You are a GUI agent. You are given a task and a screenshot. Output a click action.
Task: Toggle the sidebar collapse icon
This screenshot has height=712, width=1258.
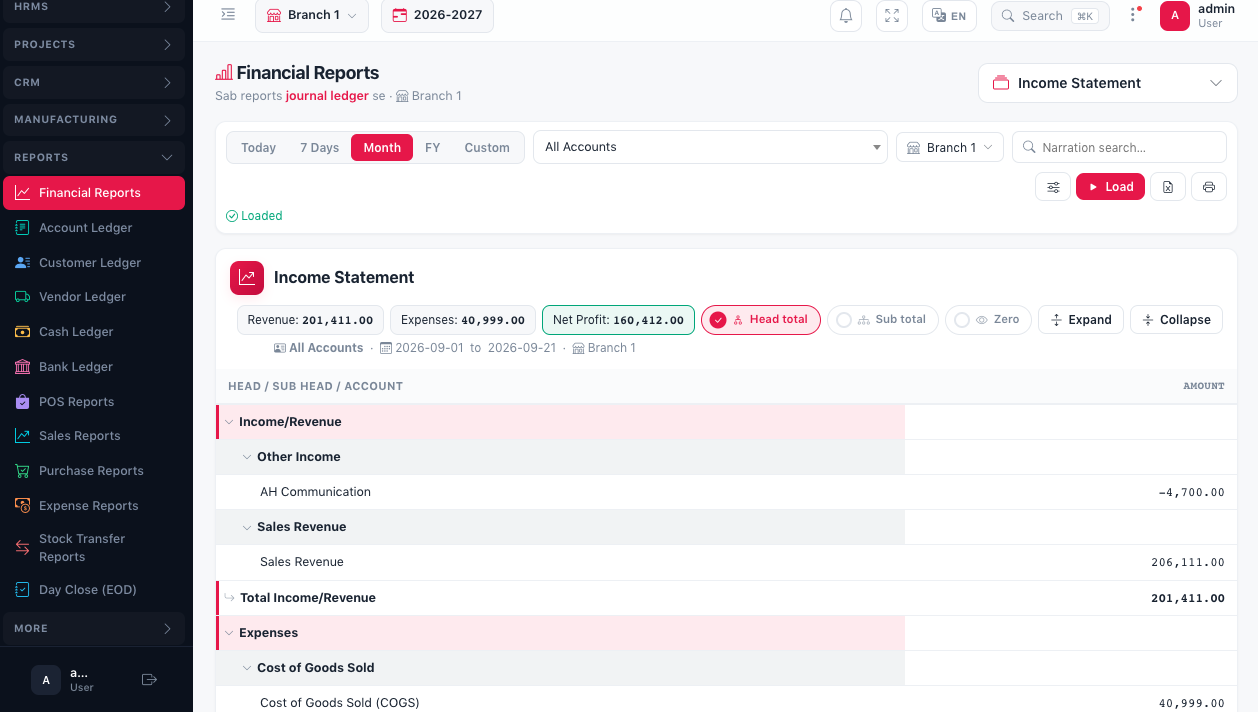(228, 15)
